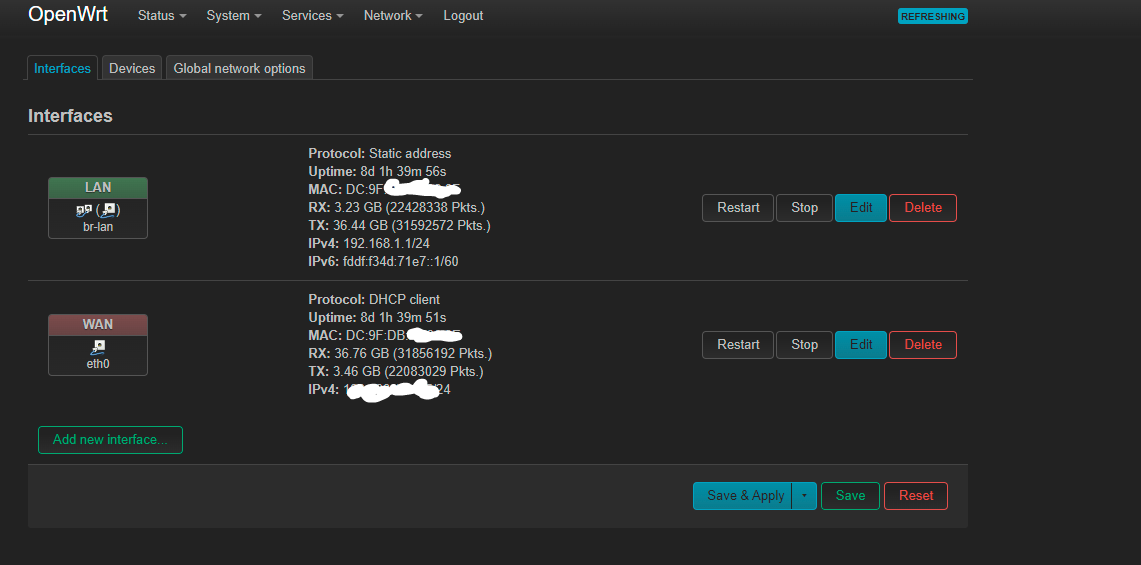The image size is (1141, 565).
Task: Click the red WAN interface badge
Action: (x=98, y=325)
